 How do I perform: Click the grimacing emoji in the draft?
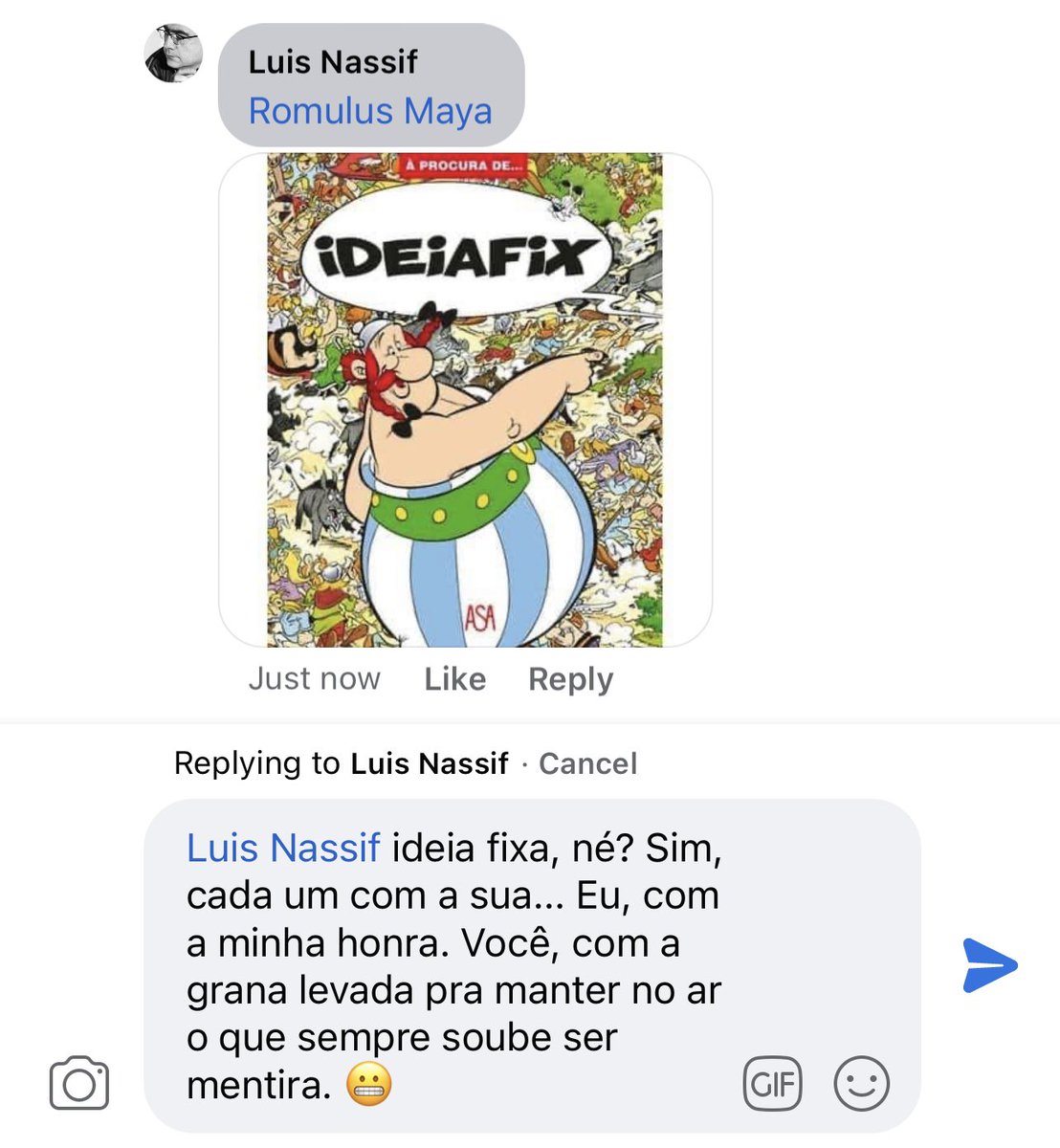(369, 1086)
